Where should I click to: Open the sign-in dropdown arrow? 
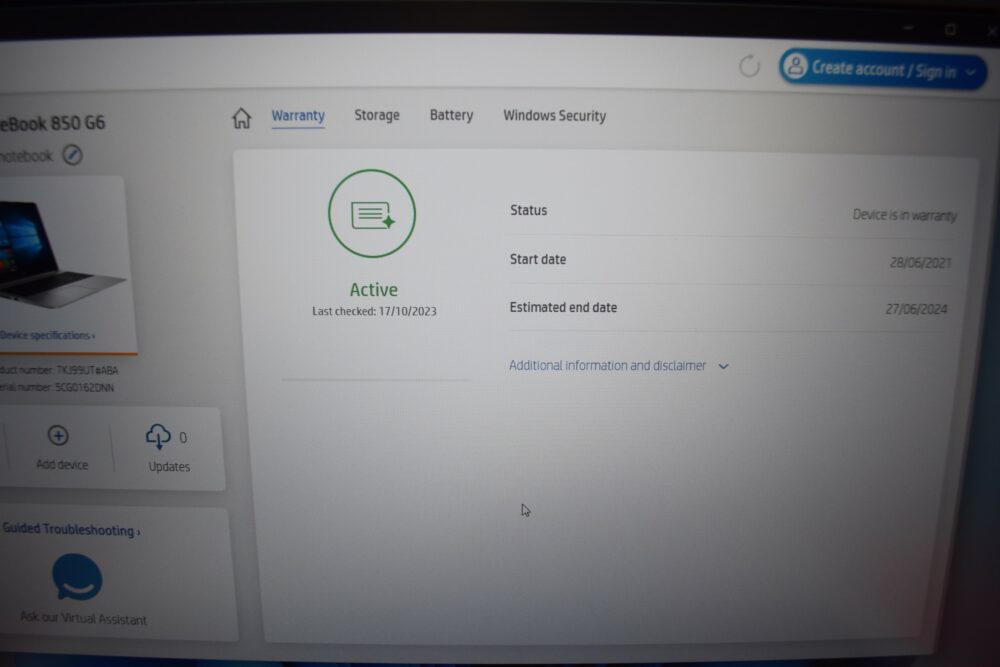point(971,72)
